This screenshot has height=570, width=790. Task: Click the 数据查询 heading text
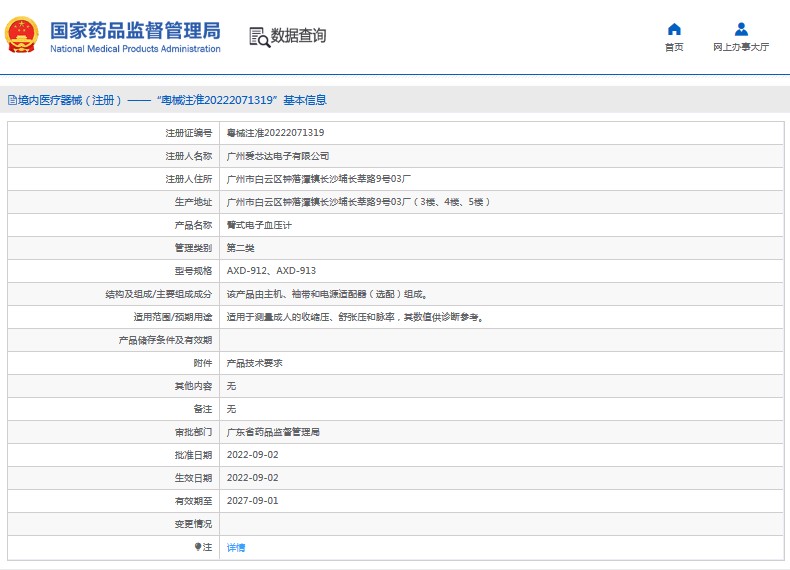[x=298, y=36]
